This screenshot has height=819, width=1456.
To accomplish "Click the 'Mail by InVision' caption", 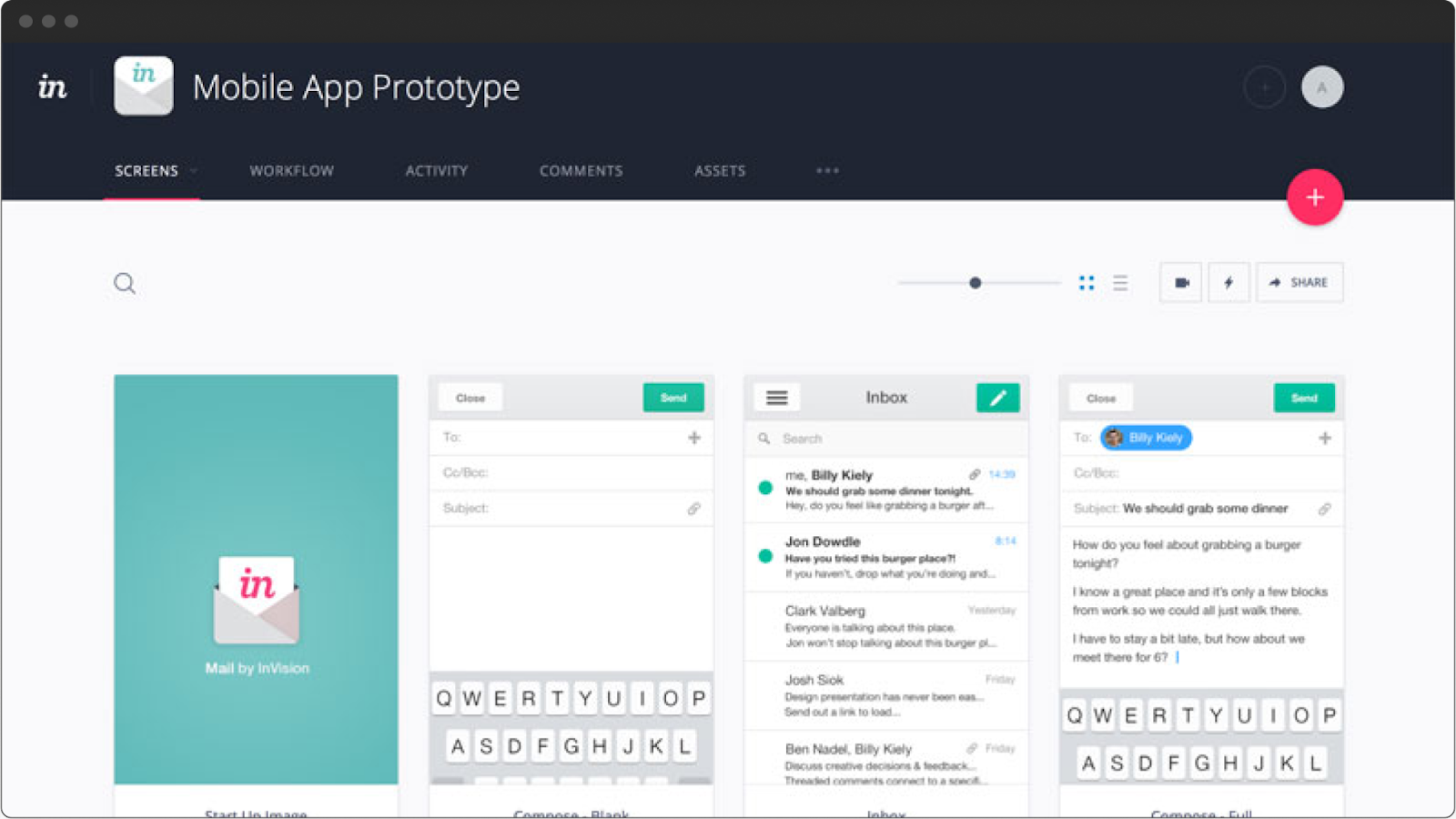I will click(x=257, y=668).
